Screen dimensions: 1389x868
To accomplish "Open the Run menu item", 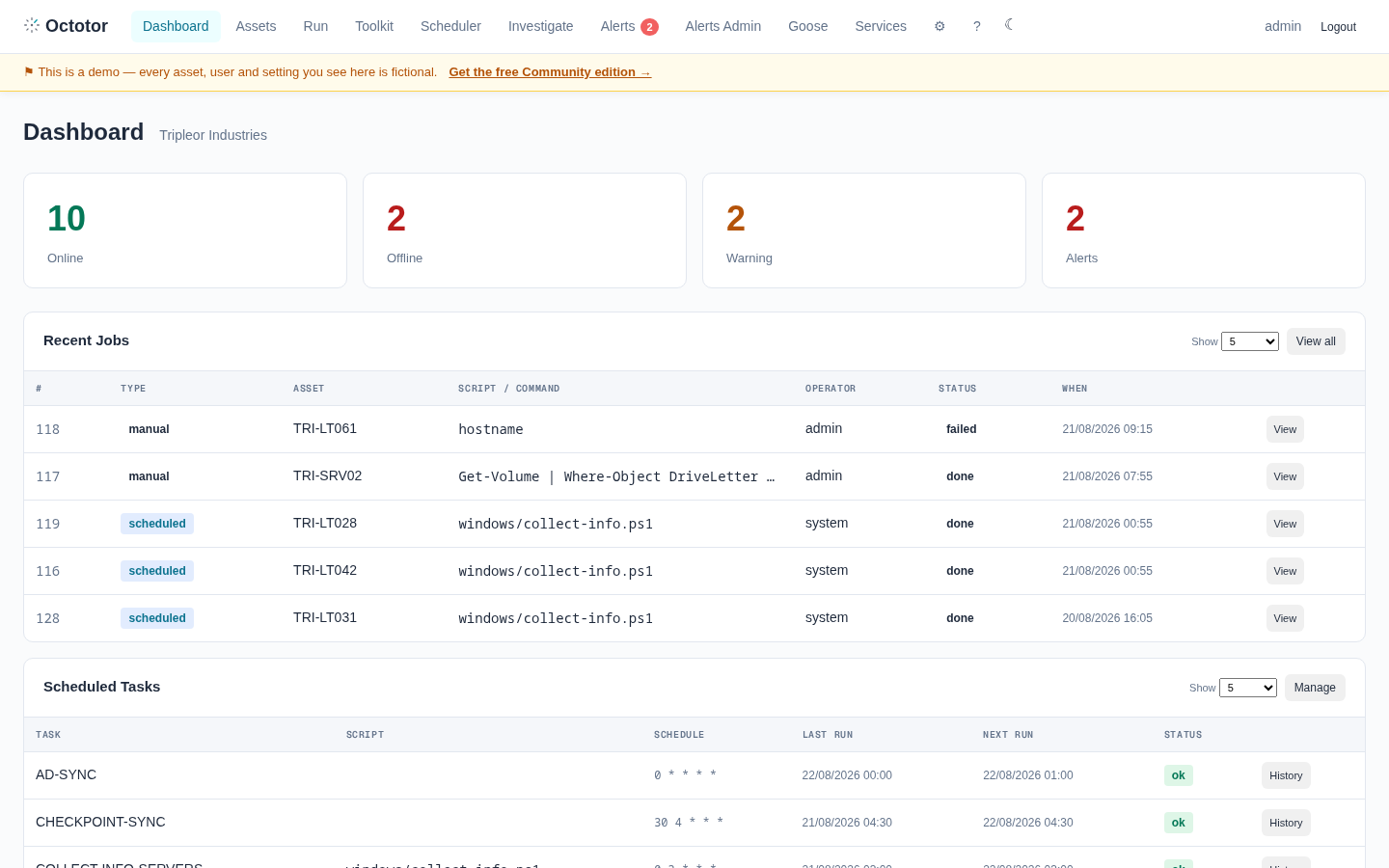I will (315, 26).
